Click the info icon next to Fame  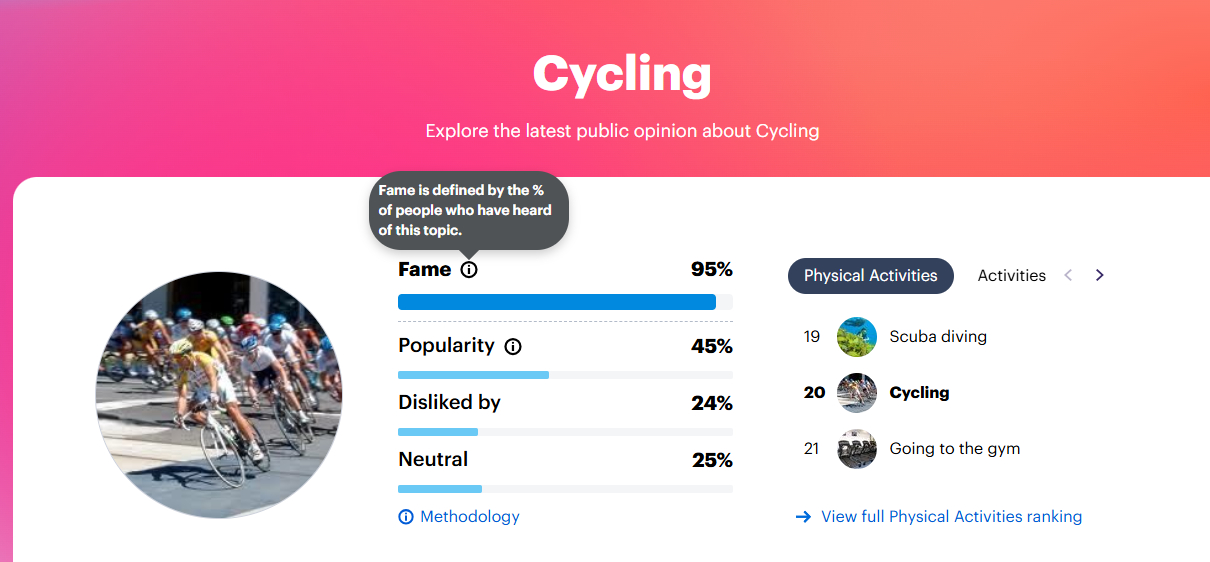coord(469,270)
